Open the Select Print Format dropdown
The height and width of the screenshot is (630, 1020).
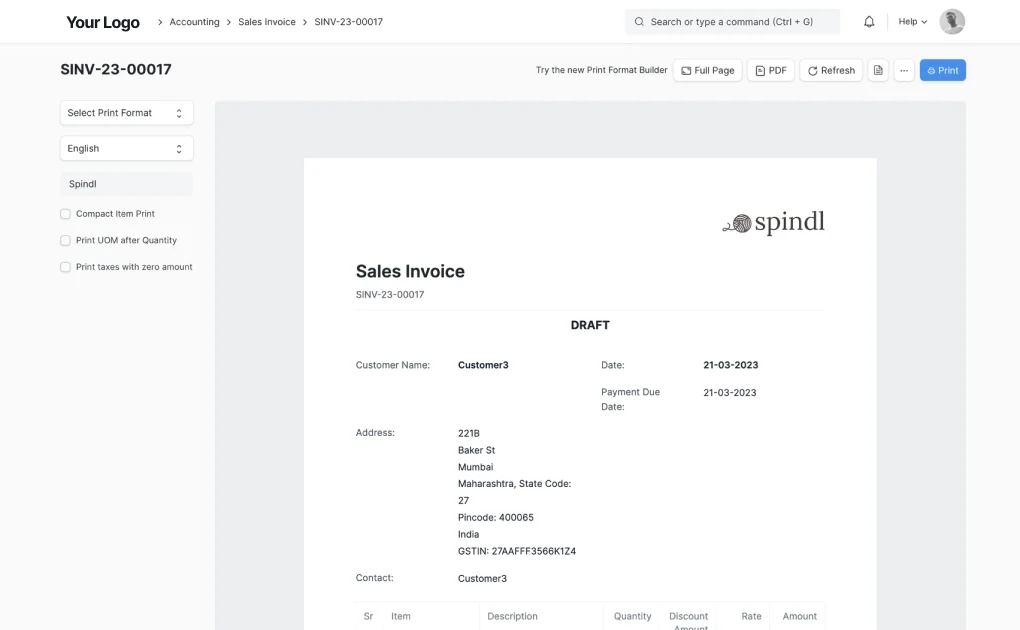pyautogui.click(x=126, y=113)
